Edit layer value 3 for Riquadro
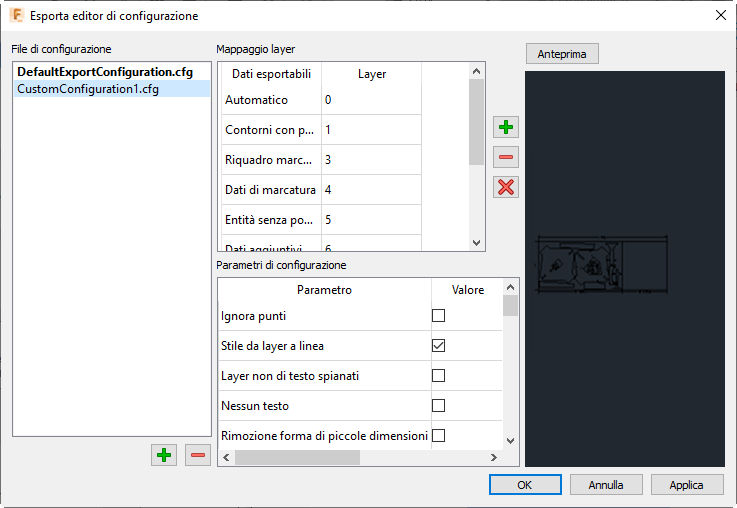Screen dimensions: 737x508 click(x=371, y=160)
